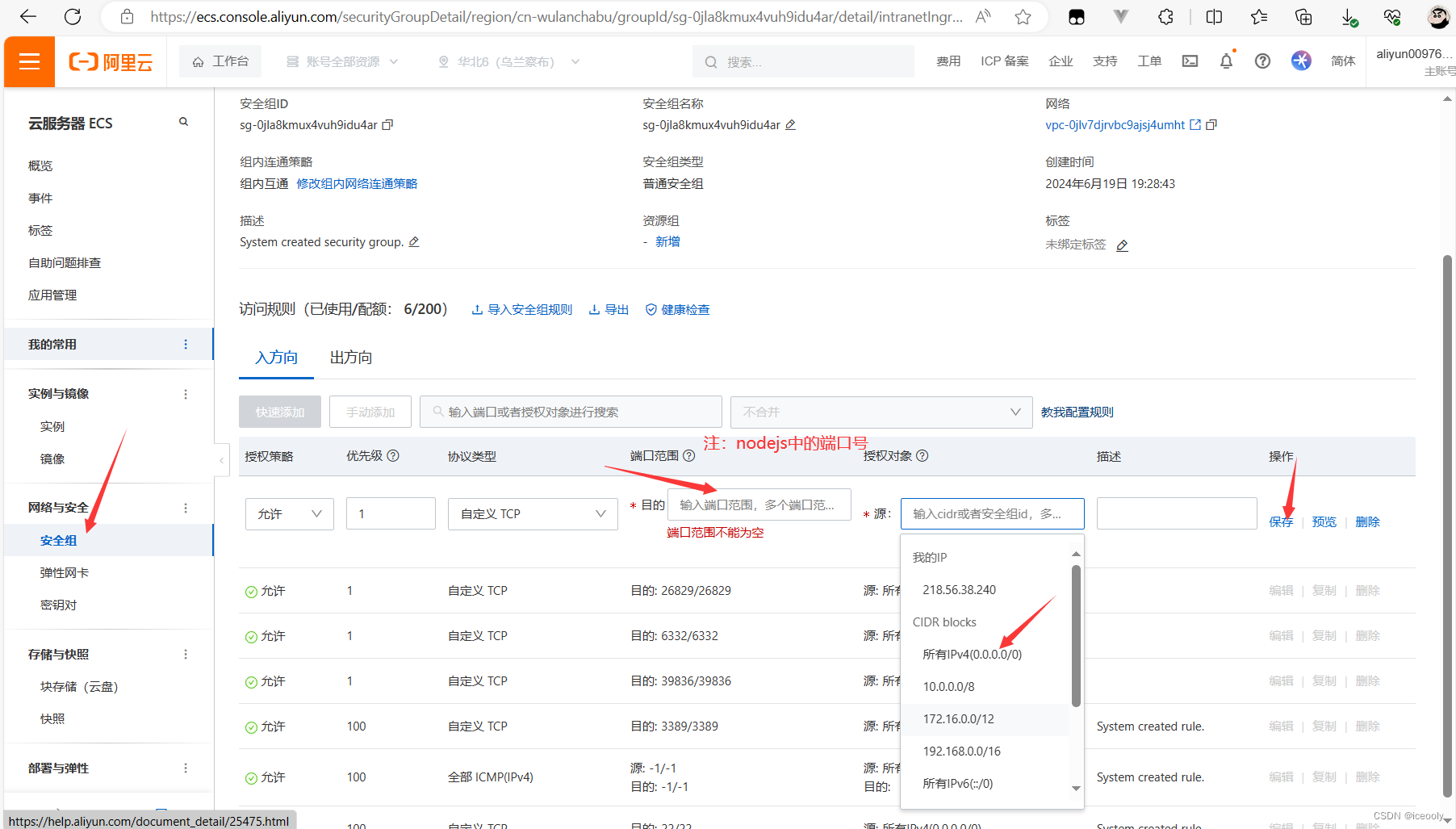Click 预览 for the new rule
The height and width of the screenshot is (829, 1456).
click(1324, 522)
